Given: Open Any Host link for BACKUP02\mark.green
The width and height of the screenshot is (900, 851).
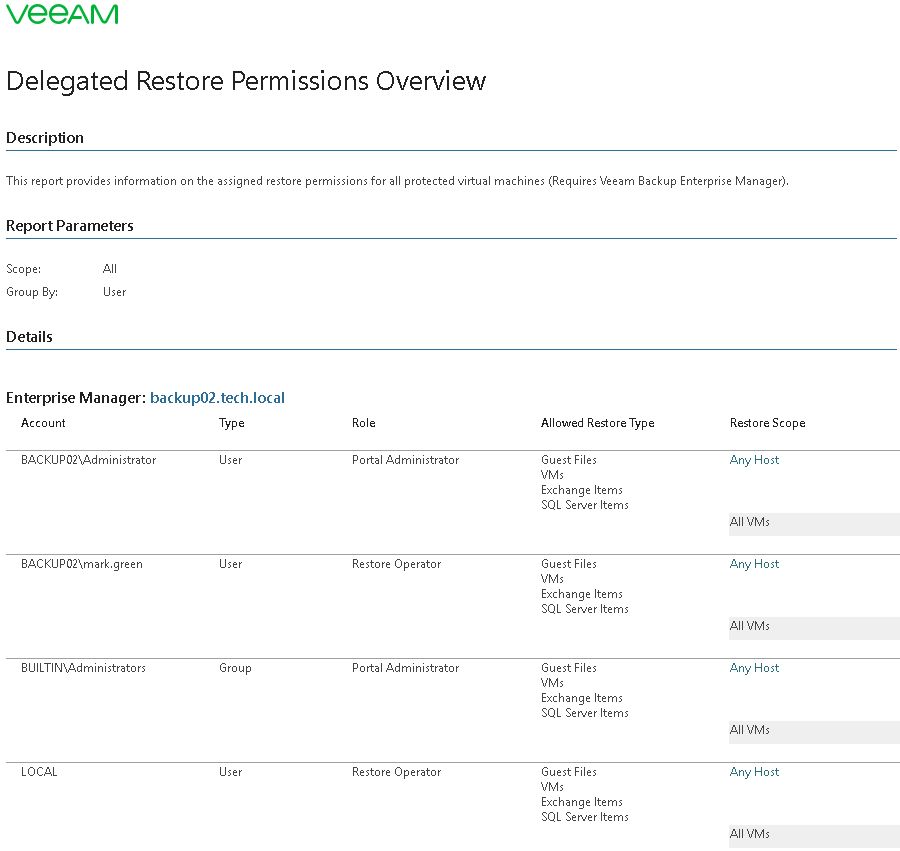Looking at the screenshot, I should pyautogui.click(x=754, y=564).
